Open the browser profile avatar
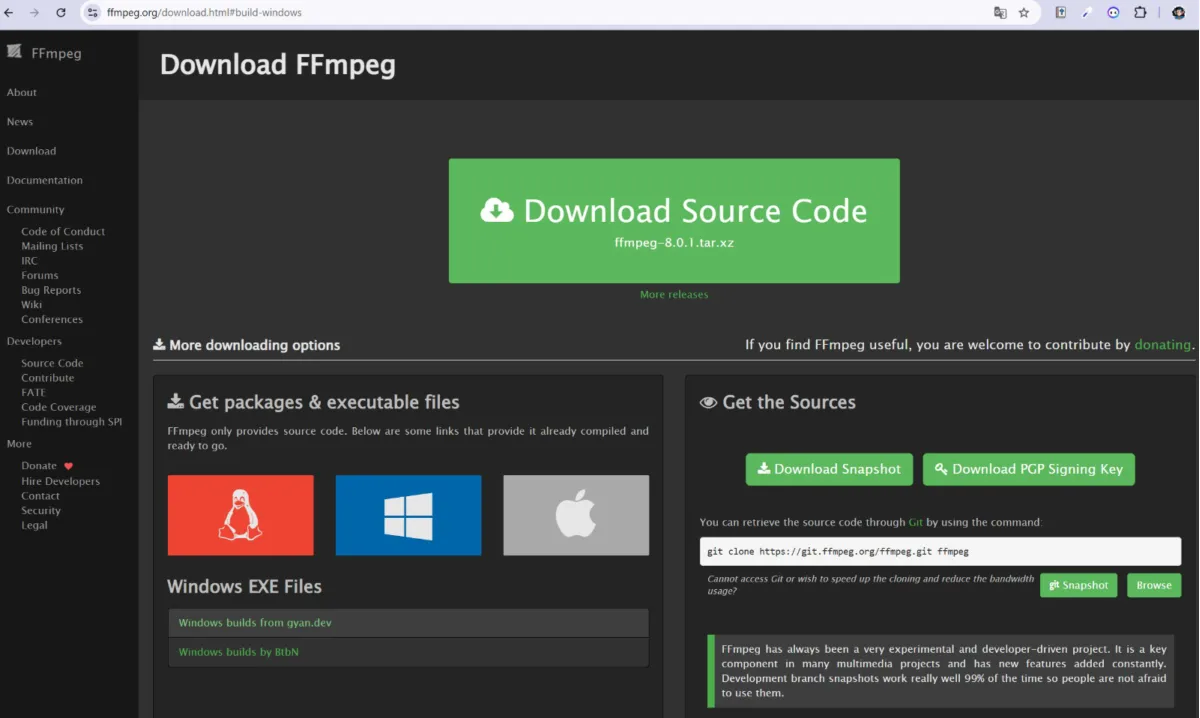 1179,13
